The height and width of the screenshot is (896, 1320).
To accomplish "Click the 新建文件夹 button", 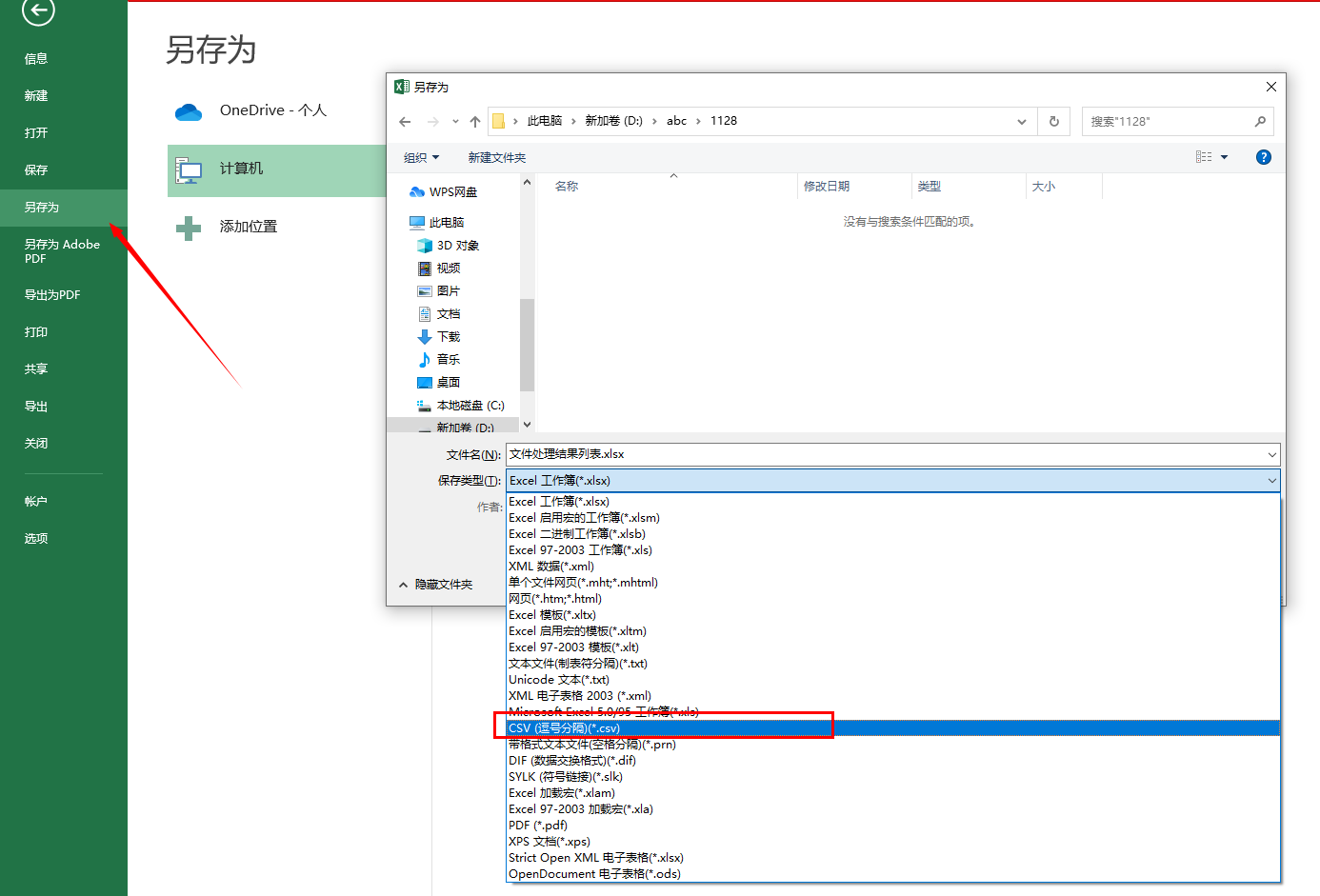I will point(496,156).
